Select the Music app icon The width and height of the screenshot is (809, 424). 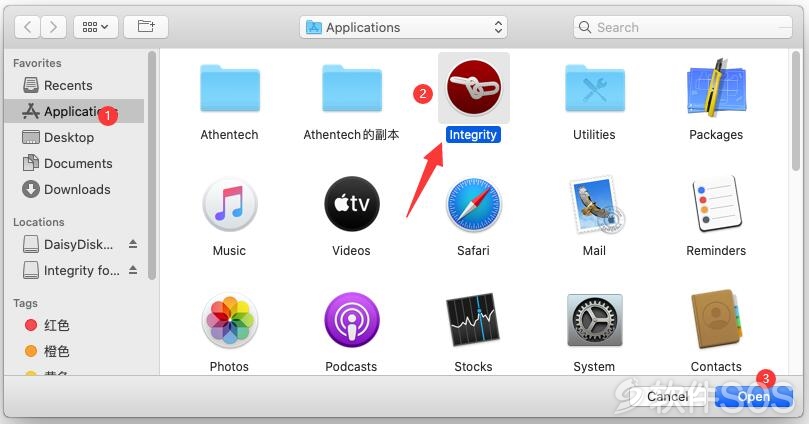(x=230, y=204)
